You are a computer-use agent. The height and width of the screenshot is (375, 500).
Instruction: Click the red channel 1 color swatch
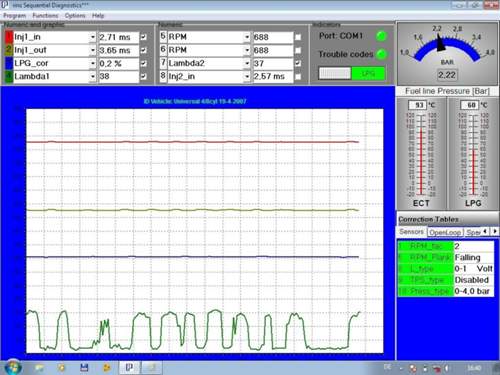9,37
